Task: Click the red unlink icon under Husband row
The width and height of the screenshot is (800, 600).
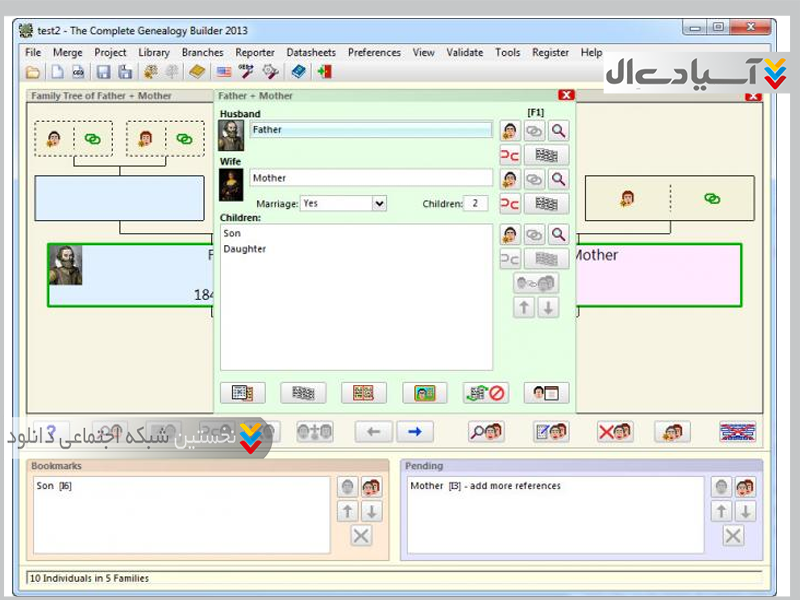Action: click(510, 155)
